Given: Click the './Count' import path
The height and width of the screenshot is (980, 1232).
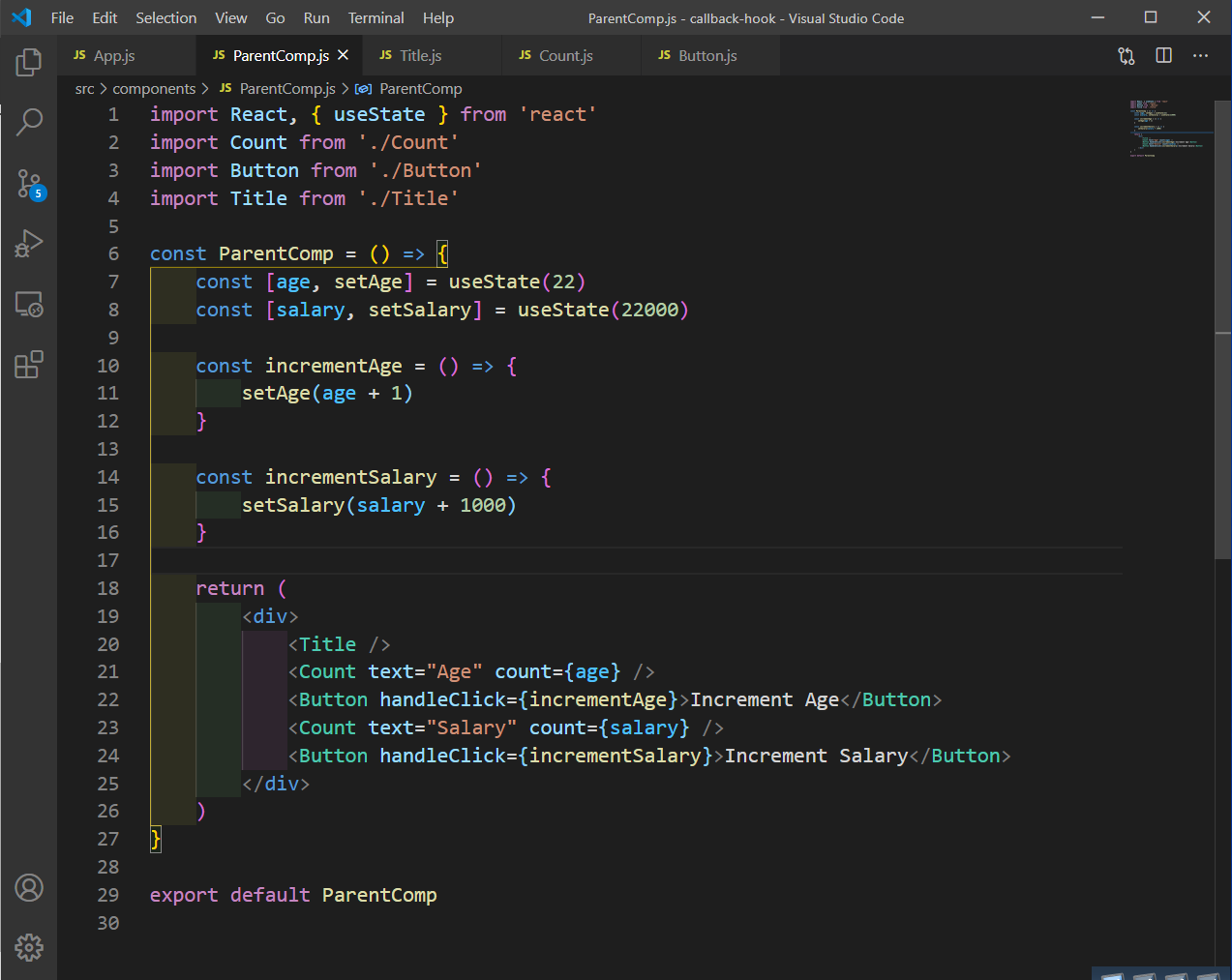Looking at the screenshot, I should [x=407, y=142].
